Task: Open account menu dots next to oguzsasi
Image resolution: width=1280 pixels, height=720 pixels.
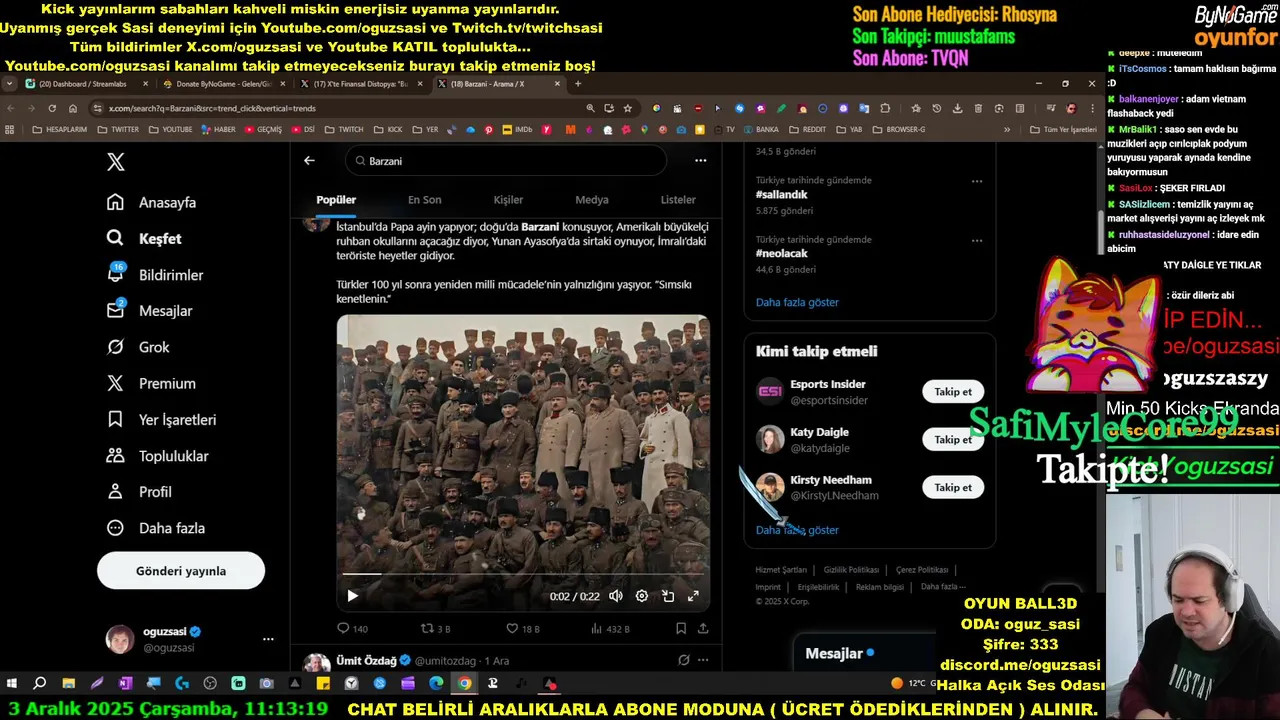Action: point(268,639)
